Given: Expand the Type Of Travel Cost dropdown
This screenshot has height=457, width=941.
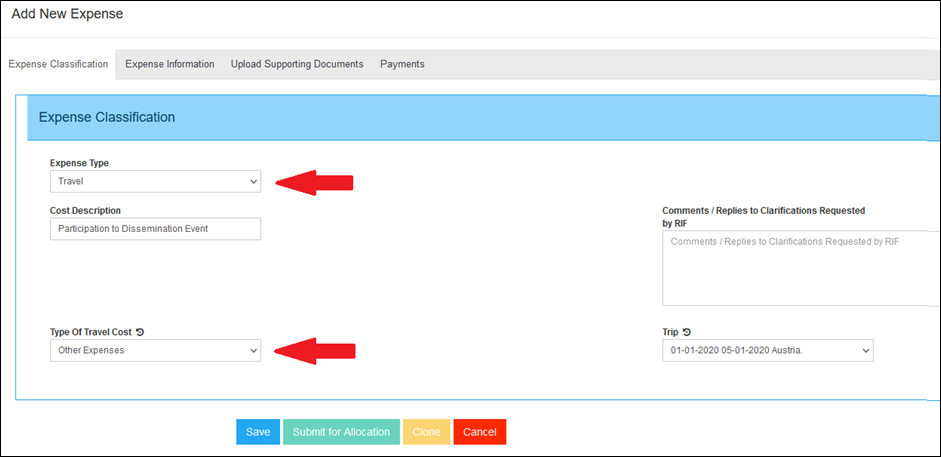Looking at the screenshot, I should coord(155,351).
